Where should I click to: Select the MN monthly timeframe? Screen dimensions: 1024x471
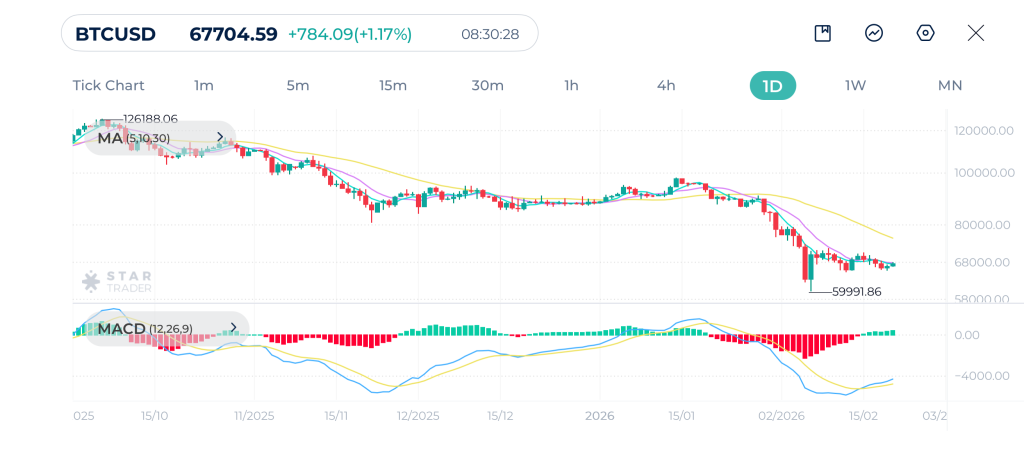click(950, 86)
